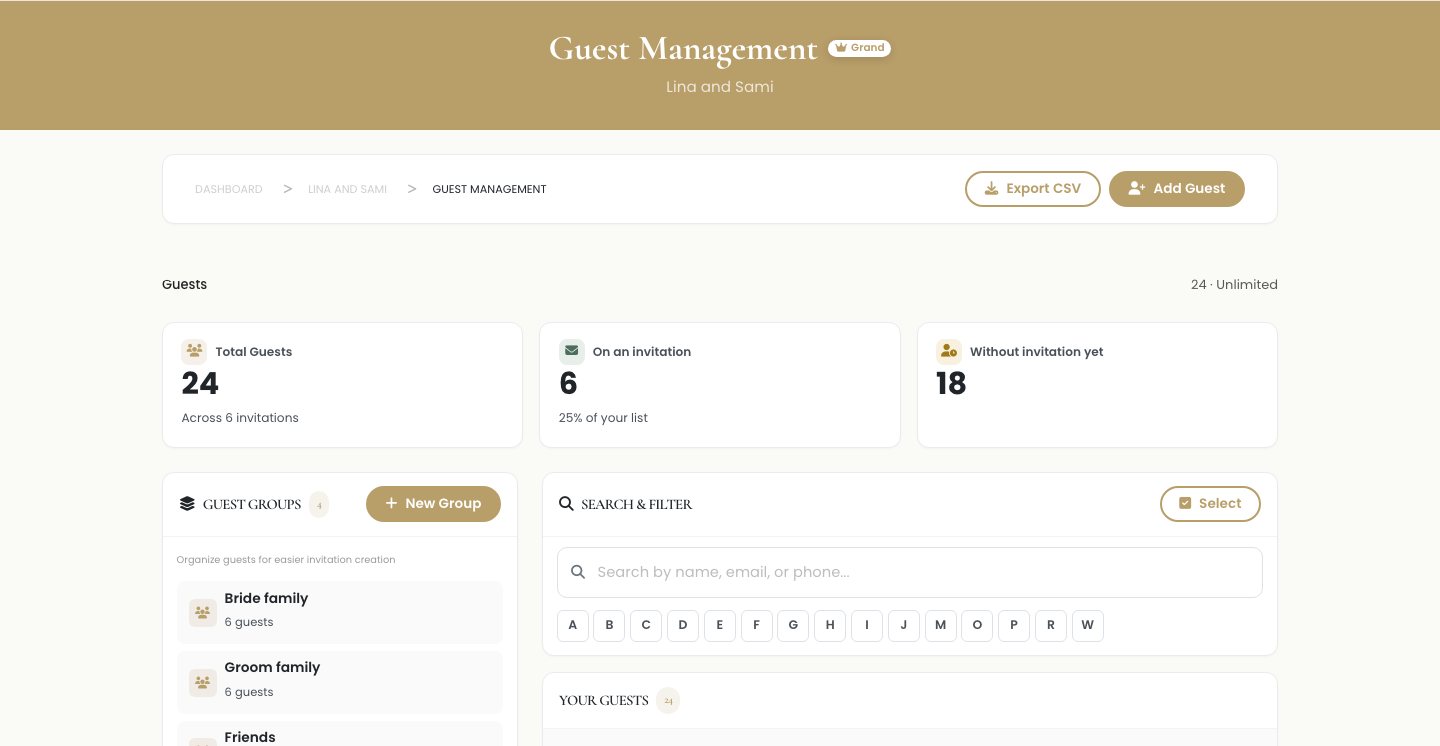Click the Grand plan crown badge

(x=859, y=48)
